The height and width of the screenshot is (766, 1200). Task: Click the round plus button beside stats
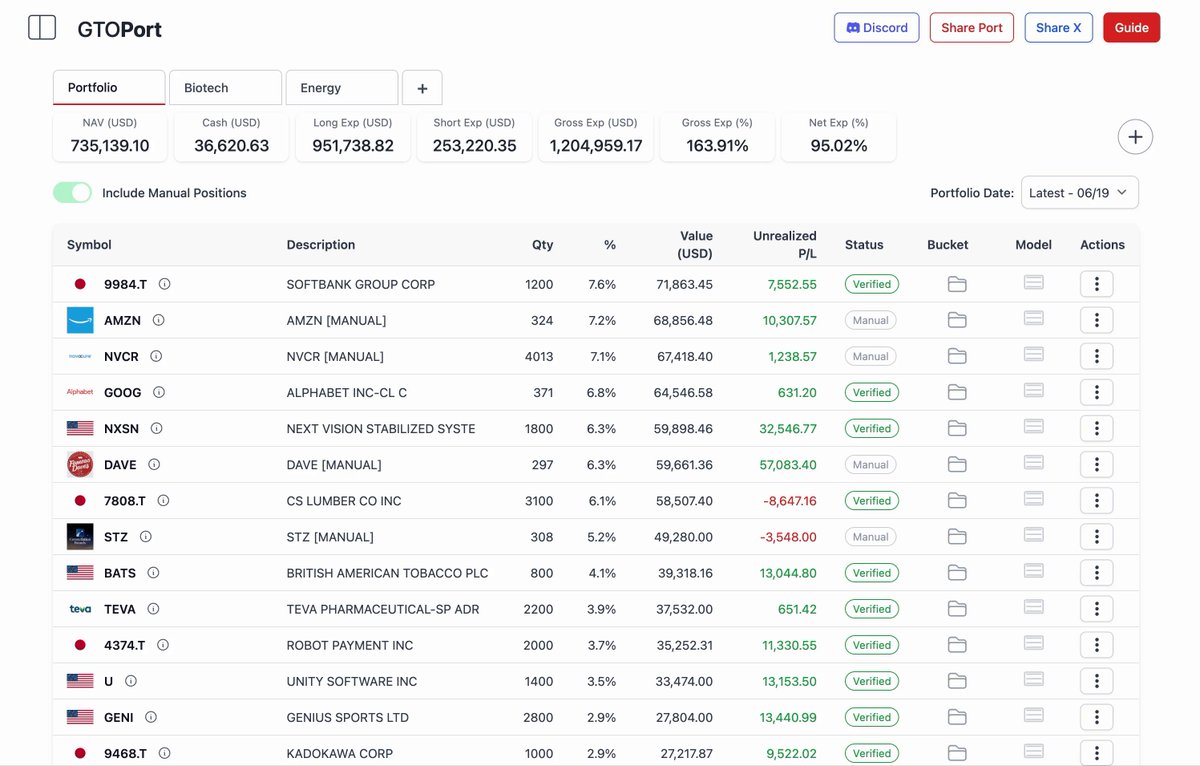point(1135,137)
